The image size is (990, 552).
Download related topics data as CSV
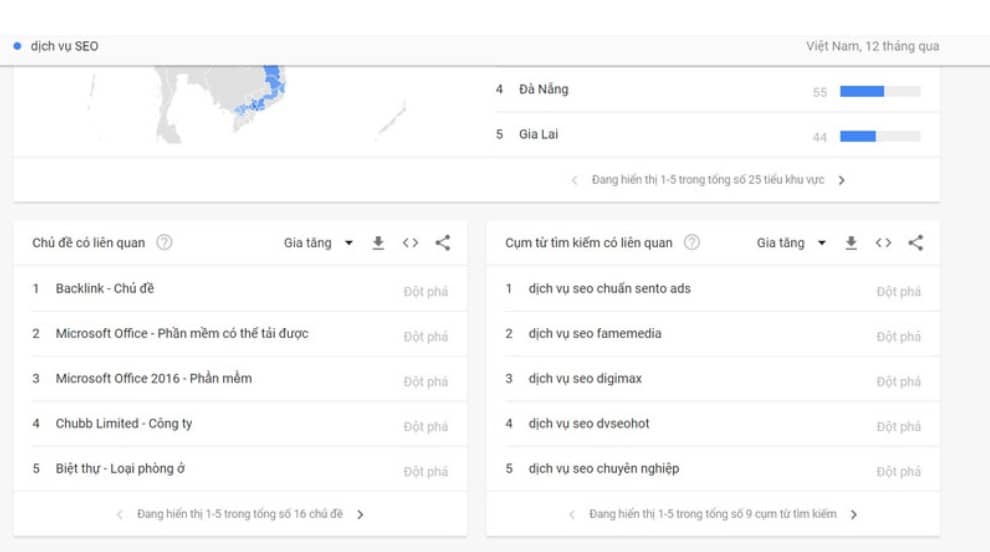[x=379, y=243]
